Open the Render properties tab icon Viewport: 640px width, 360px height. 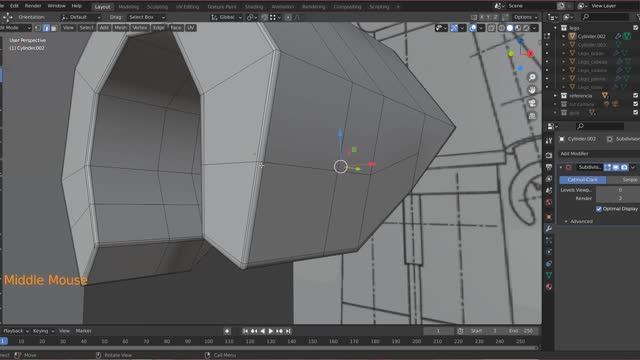pos(549,155)
